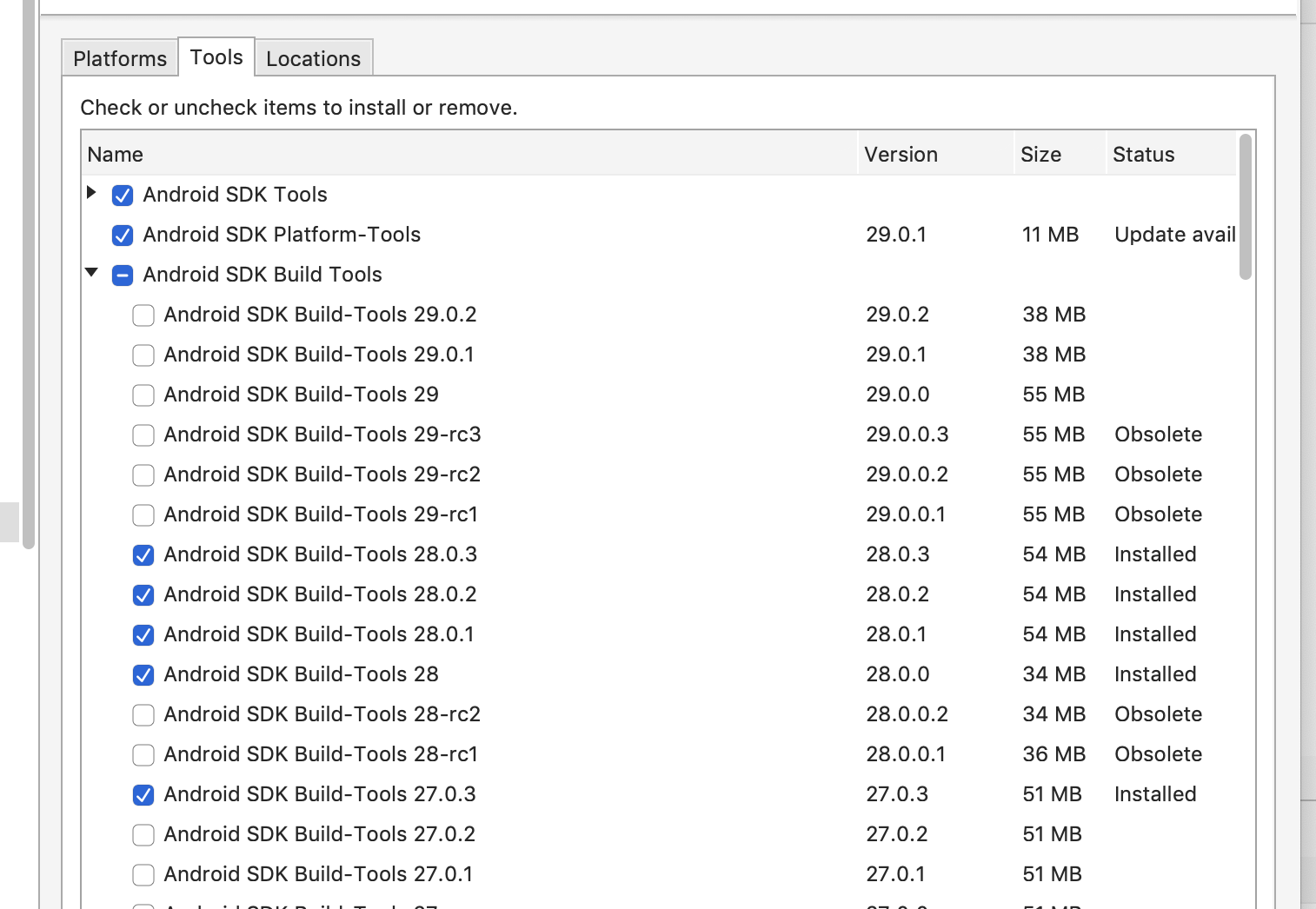
Task: Click the Android SDK Build Tools disclosure triangle
Action: coord(92,274)
